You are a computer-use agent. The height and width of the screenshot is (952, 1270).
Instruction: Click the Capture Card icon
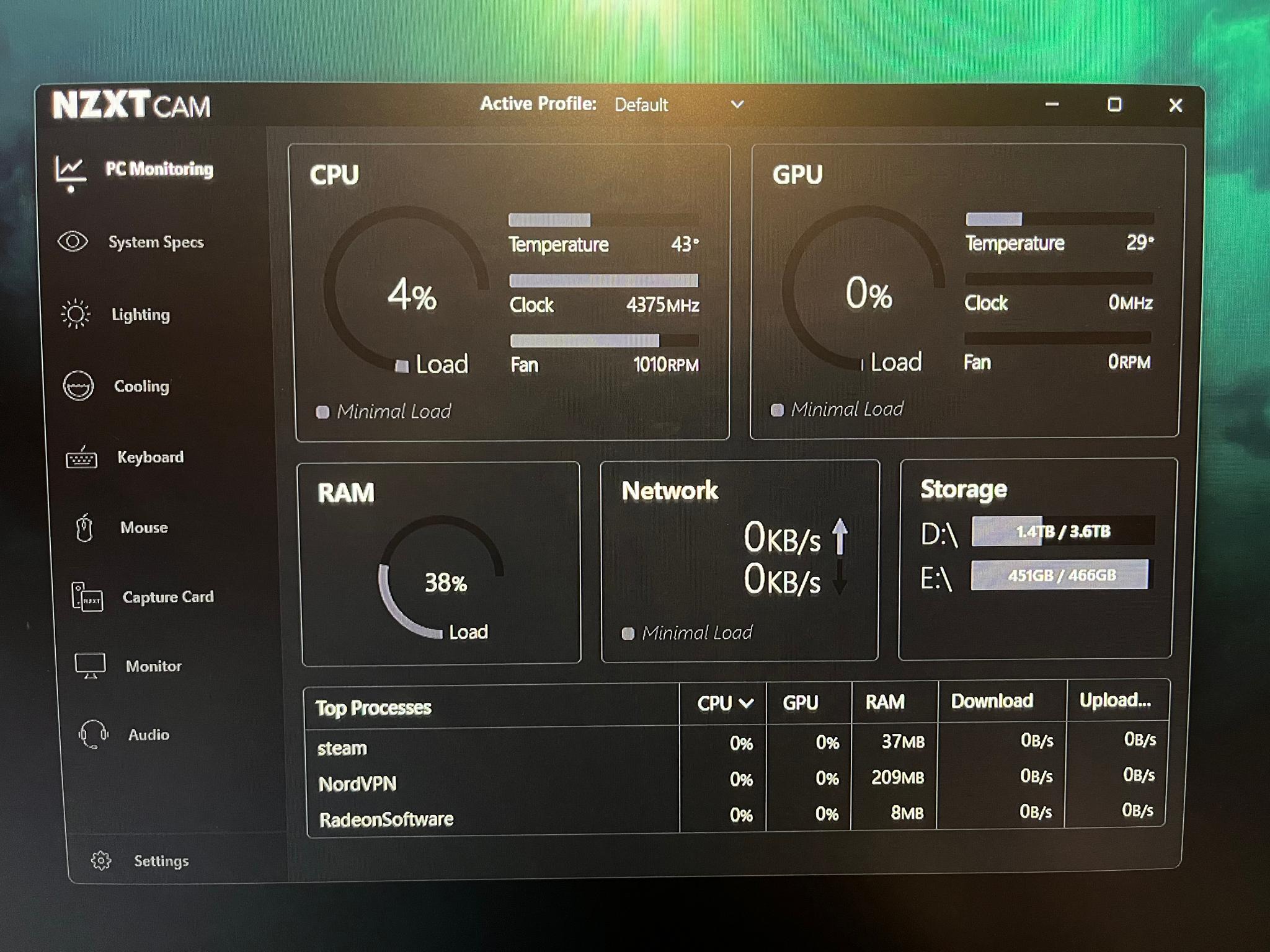pos(87,597)
